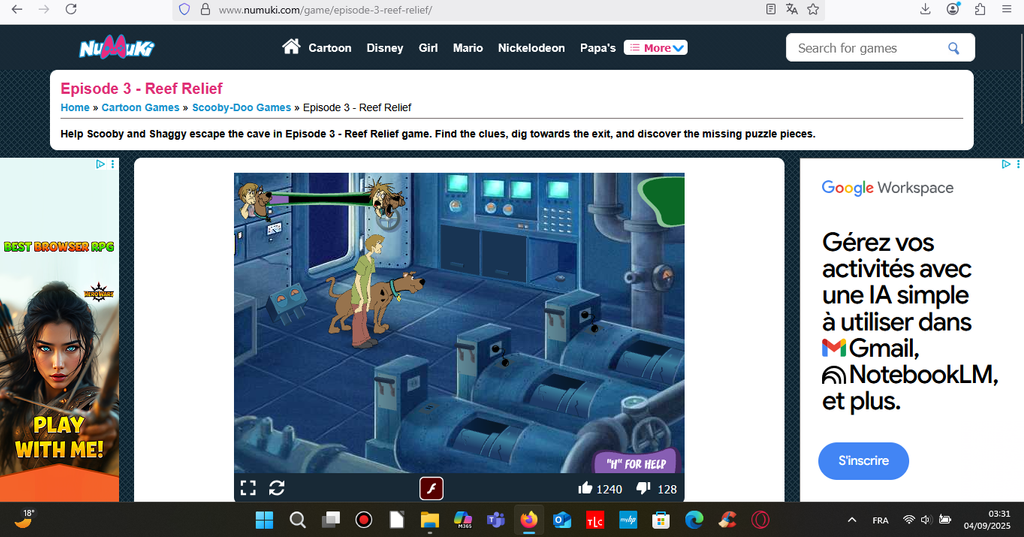Open the left ad options menu icon

pos(113,164)
